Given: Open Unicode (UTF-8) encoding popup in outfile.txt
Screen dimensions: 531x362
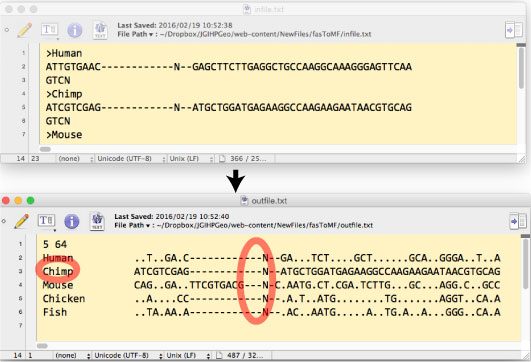Looking at the screenshot, I should pos(128,355).
